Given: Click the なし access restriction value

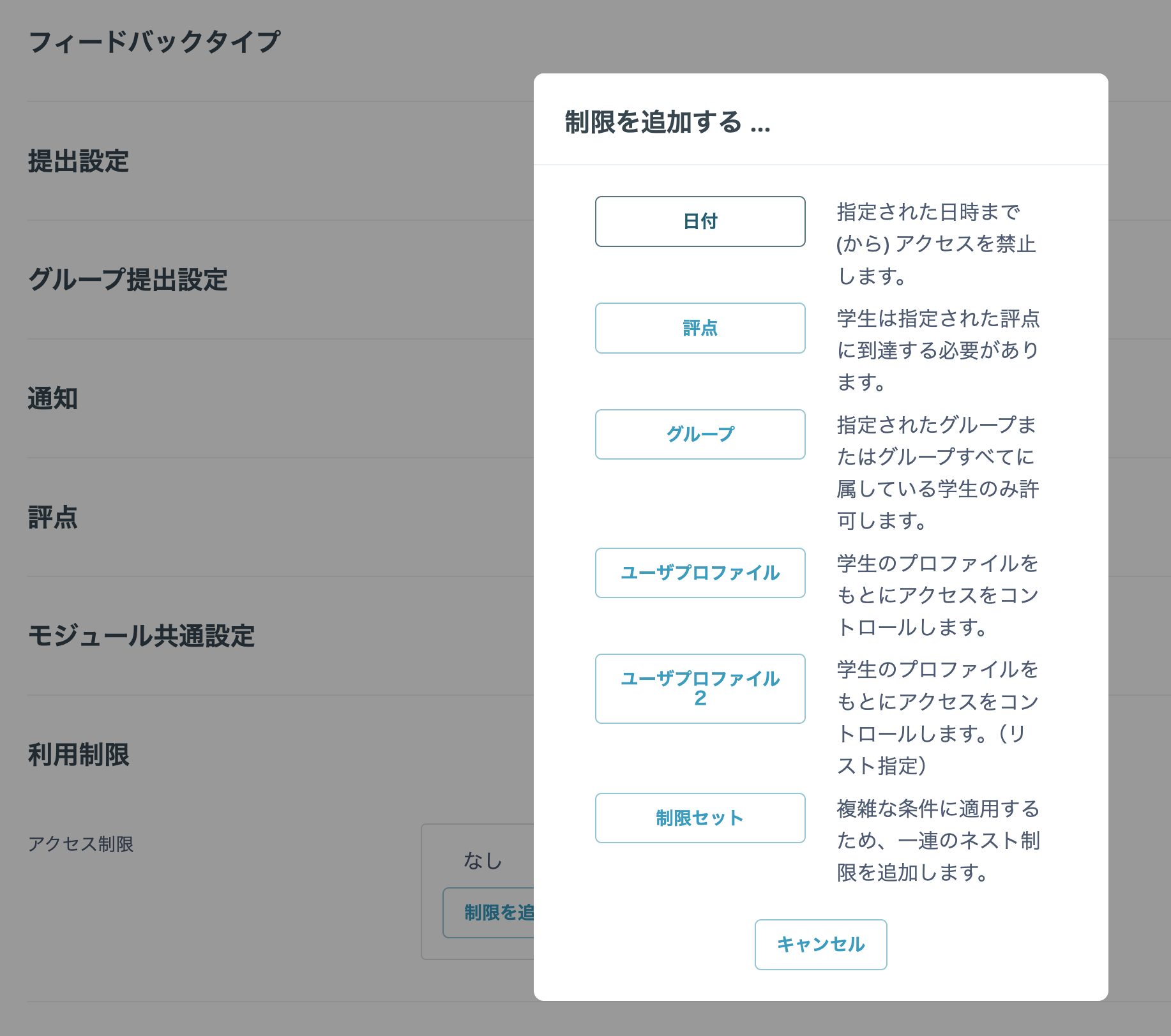Looking at the screenshot, I should [483, 860].
